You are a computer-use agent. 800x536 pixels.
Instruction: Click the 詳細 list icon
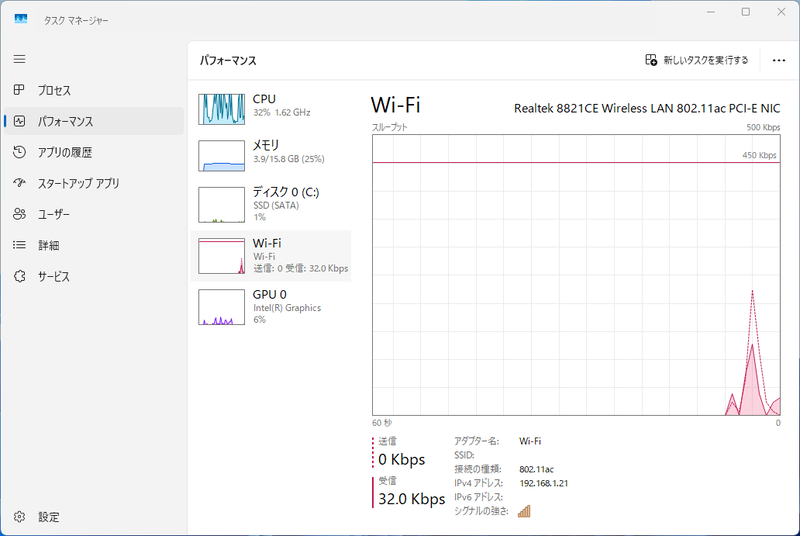19,245
